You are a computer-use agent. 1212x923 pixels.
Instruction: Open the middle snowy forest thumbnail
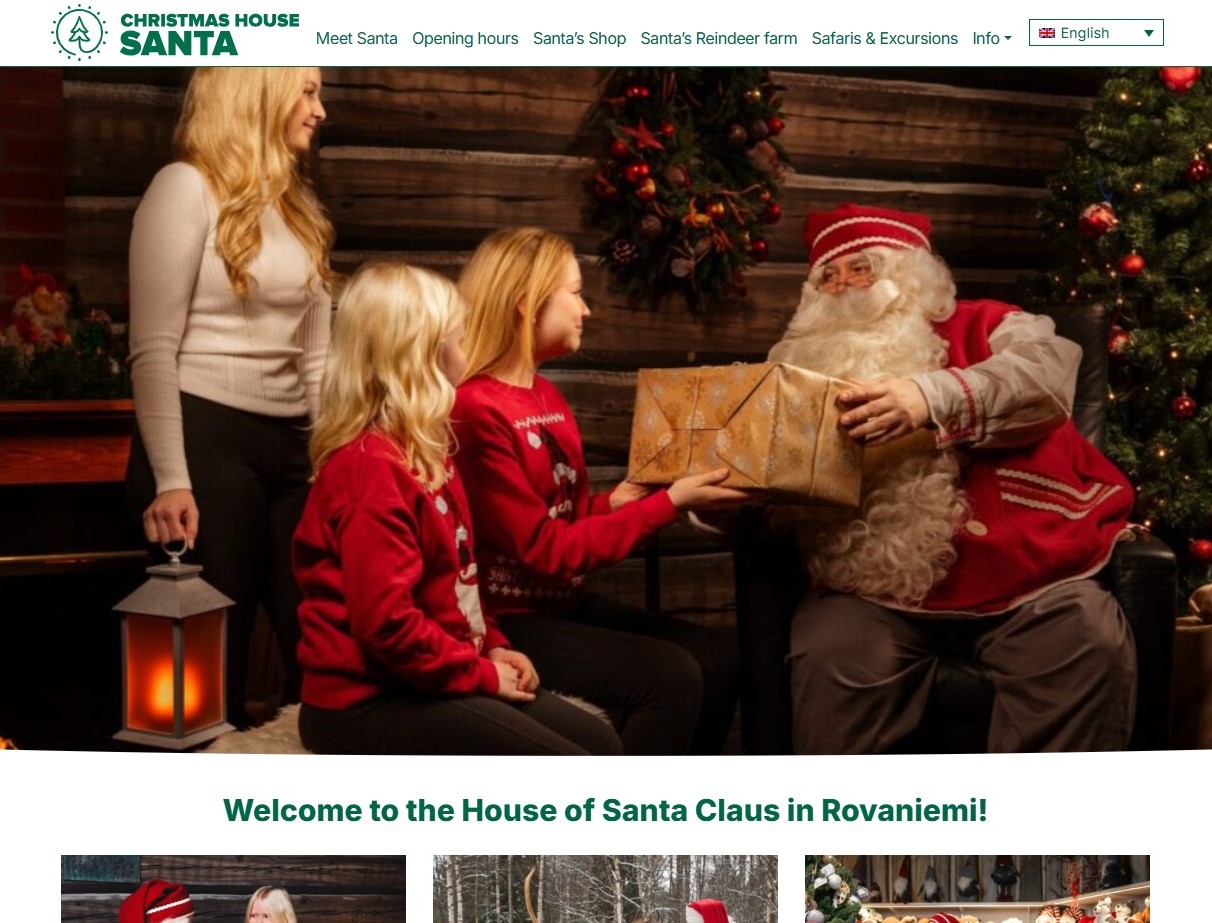[605, 889]
